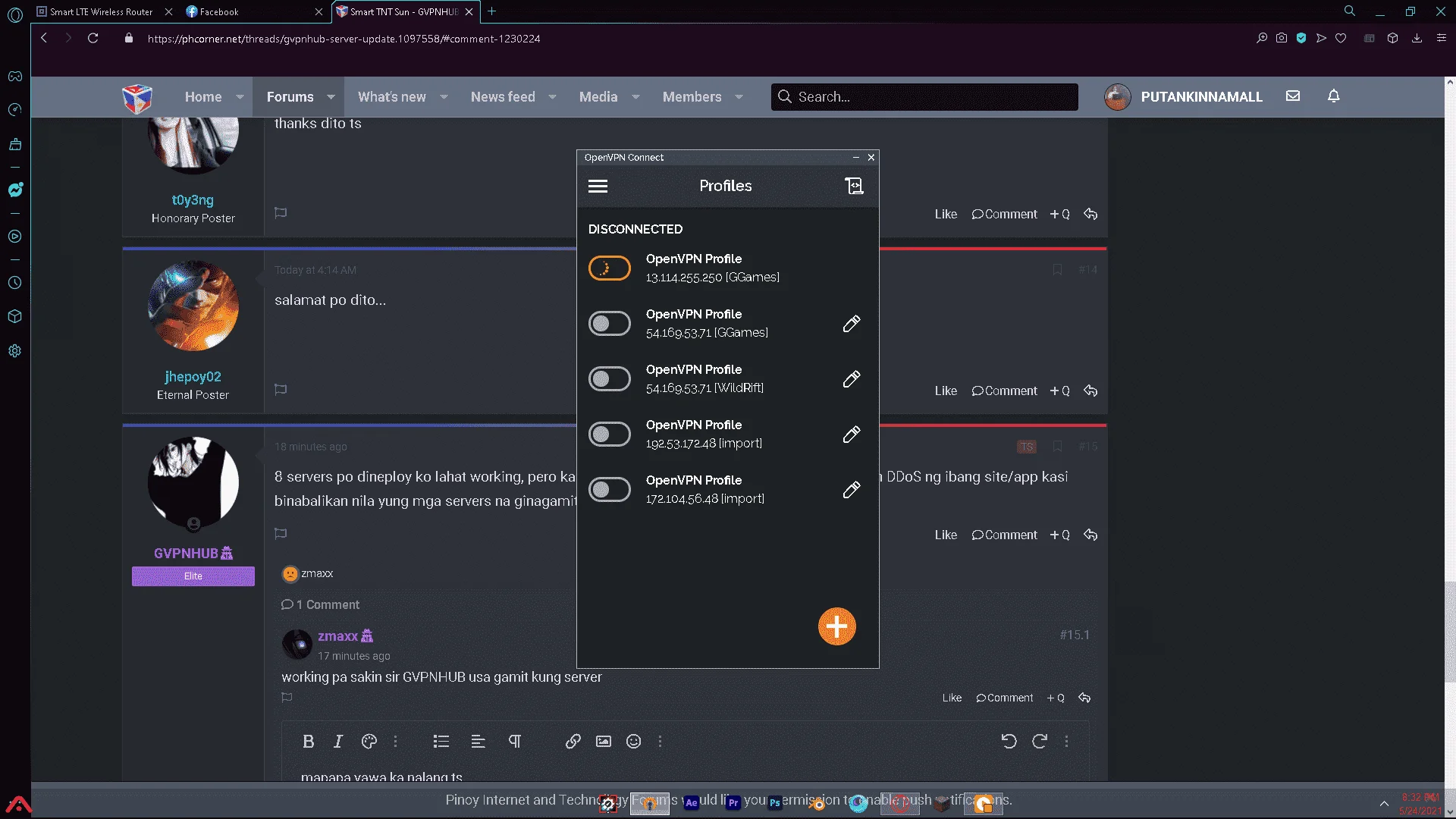
Task: Open the Members nav item
Action: tap(692, 97)
